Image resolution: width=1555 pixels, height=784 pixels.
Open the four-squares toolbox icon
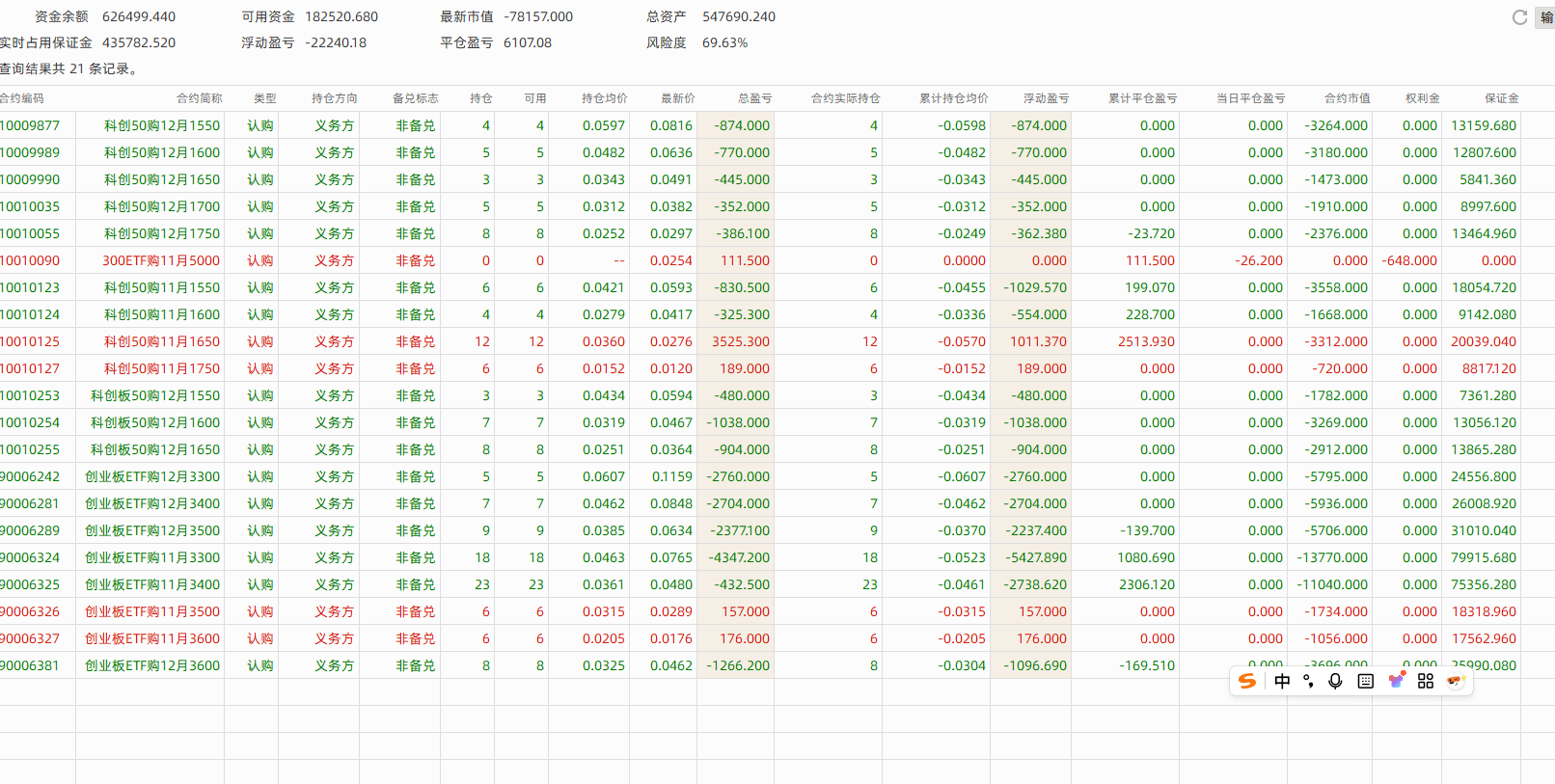tap(1426, 681)
